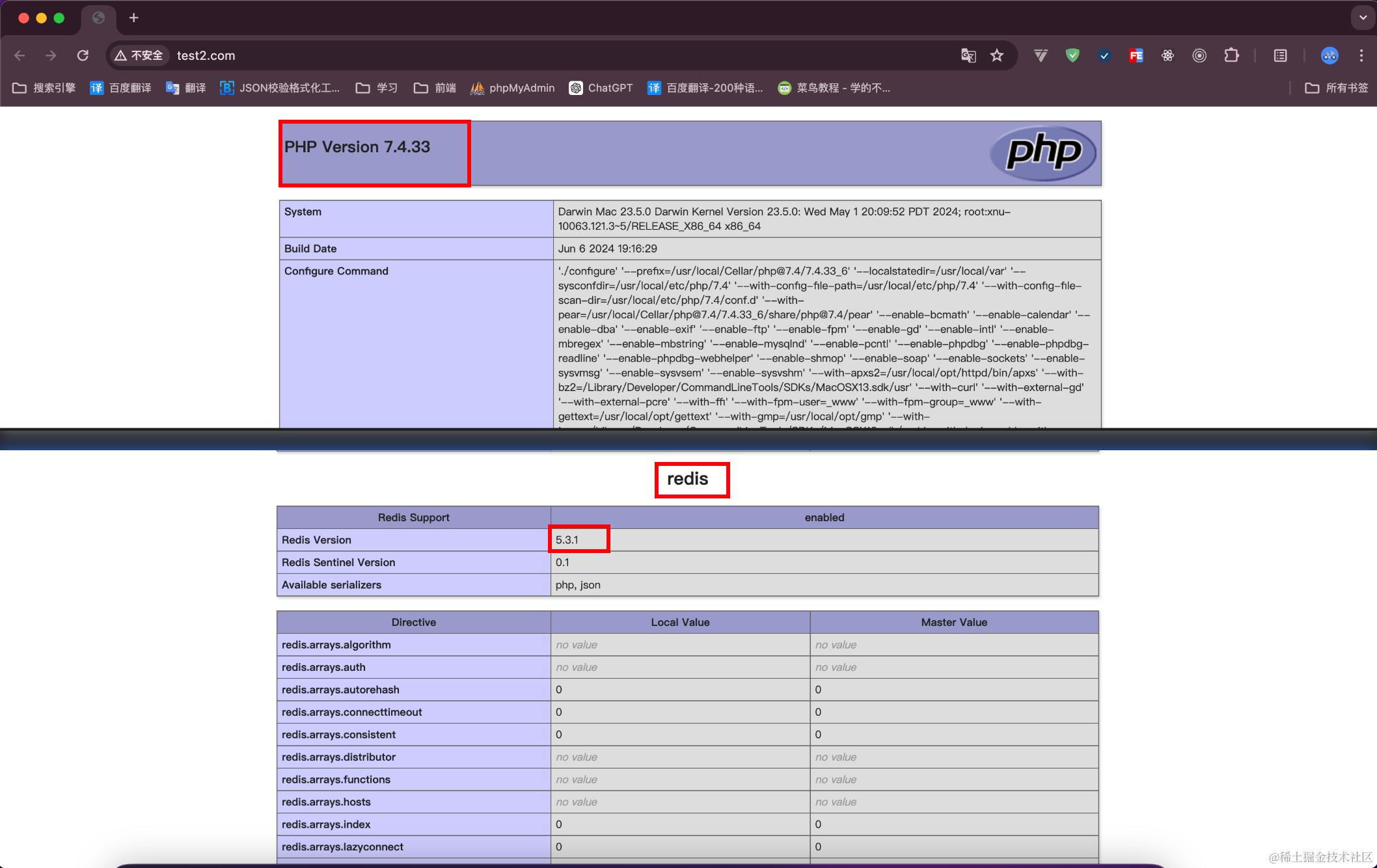Bookmark this page with the star icon
The image size is (1377, 868).
coord(997,56)
